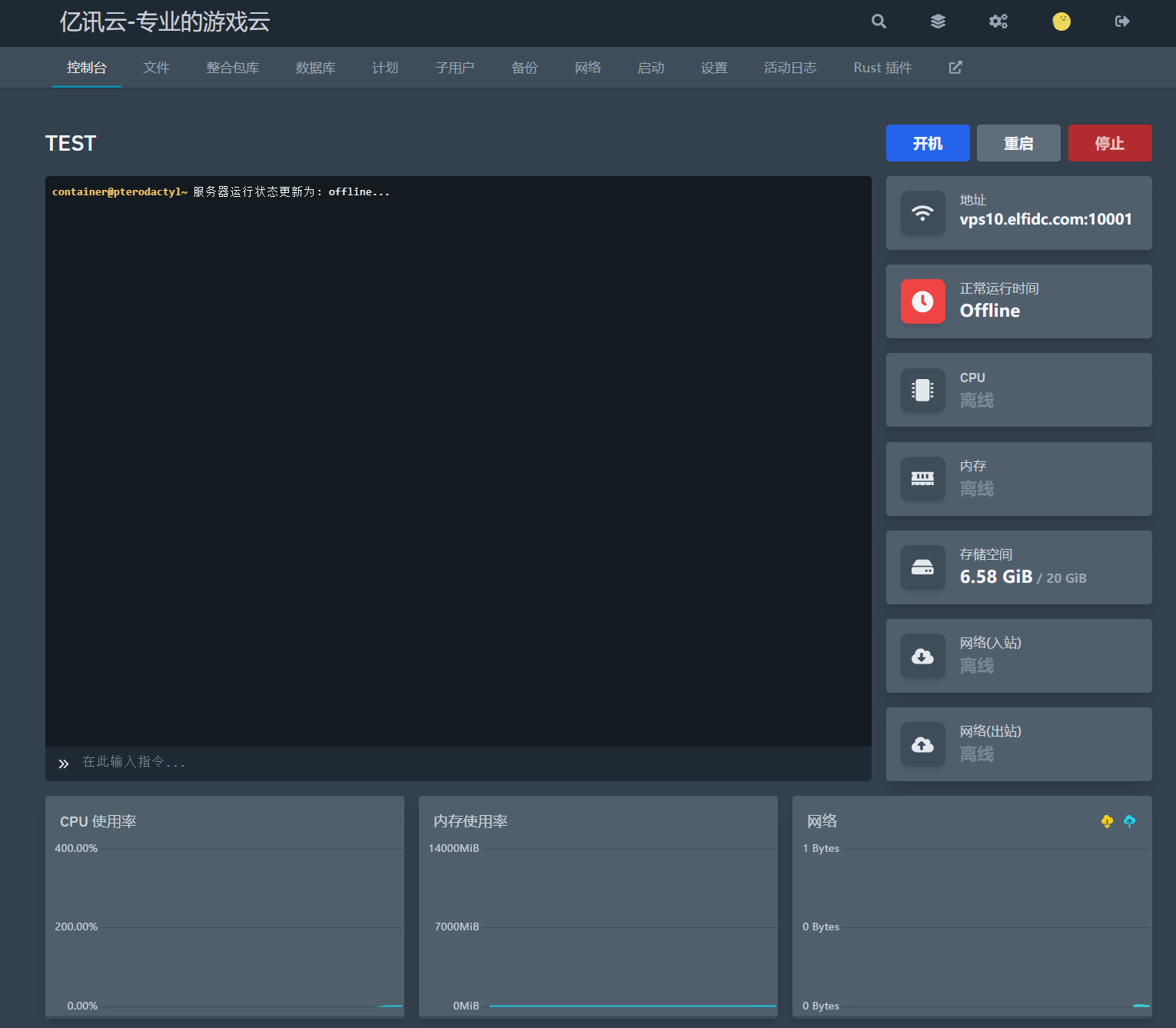Open the yellow user avatar
The height and width of the screenshot is (1028, 1176).
[1061, 22]
